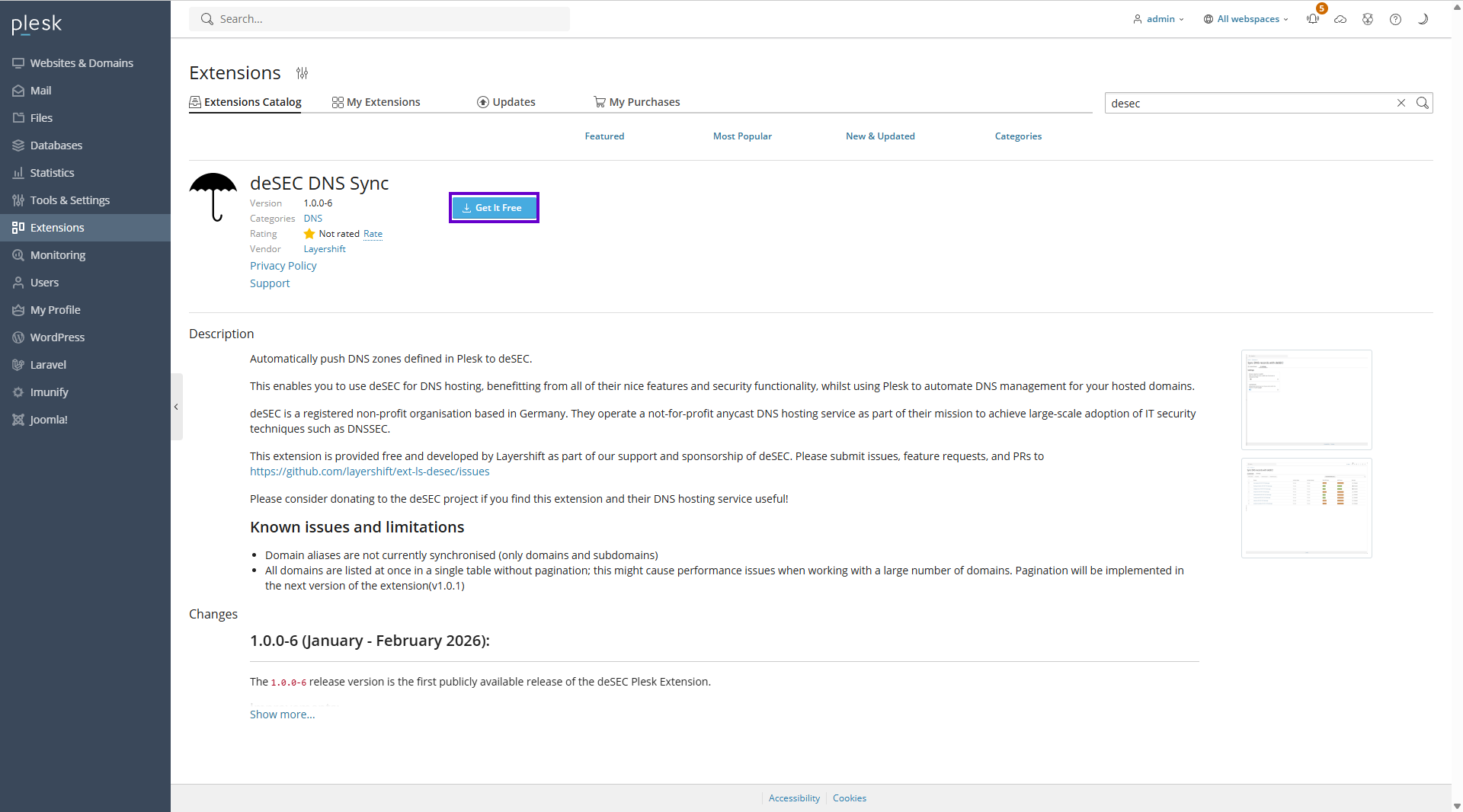
Task: Switch to My Extensions tab
Action: (x=376, y=102)
